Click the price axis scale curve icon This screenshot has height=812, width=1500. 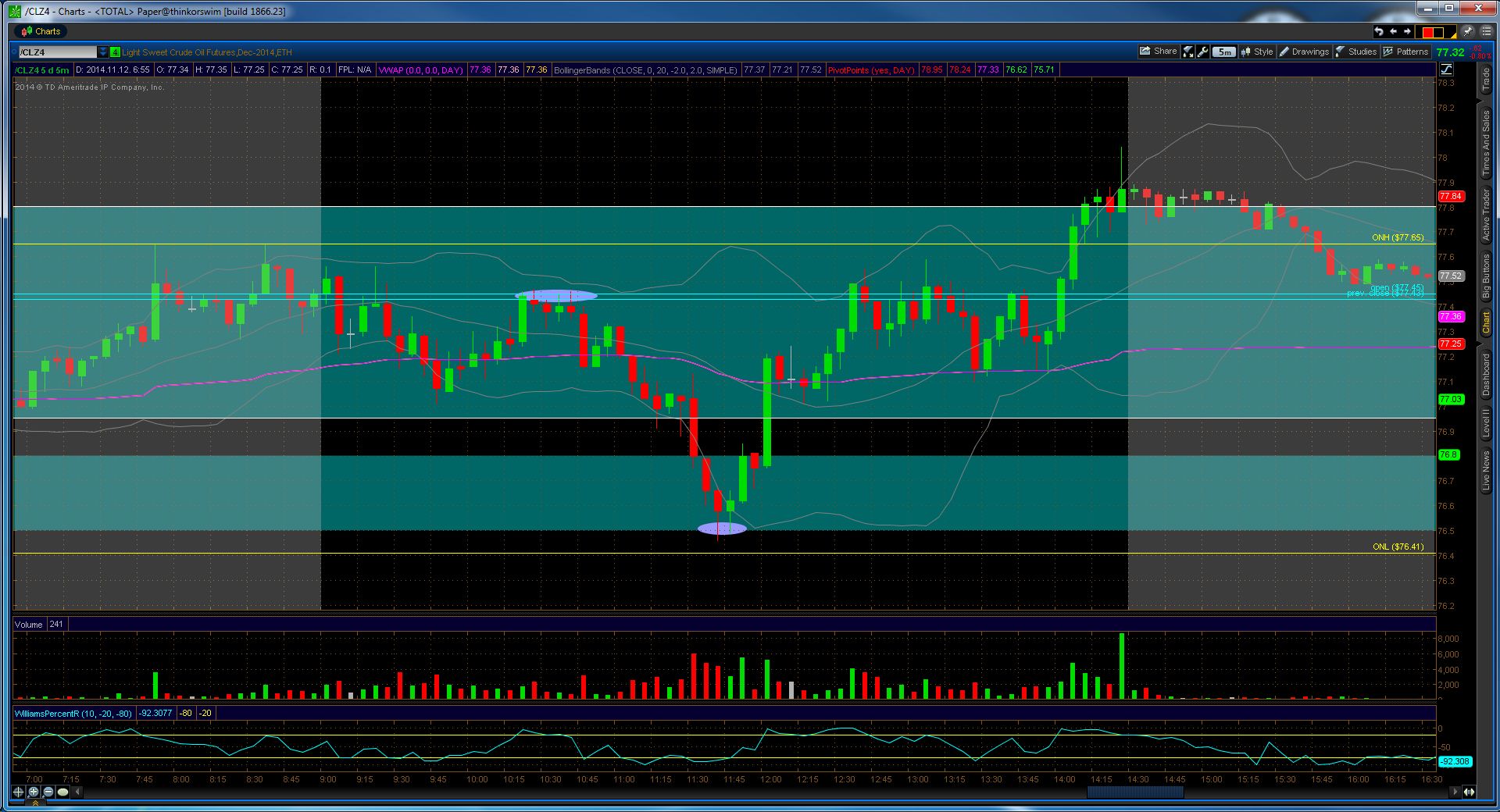click(x=1445, y=69)
